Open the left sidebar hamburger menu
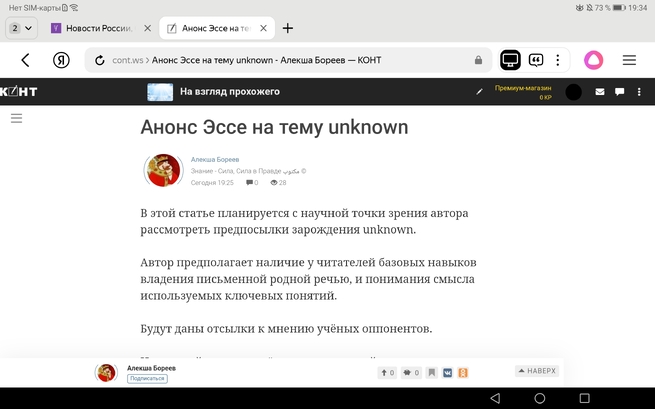 [x=16, y=118]
